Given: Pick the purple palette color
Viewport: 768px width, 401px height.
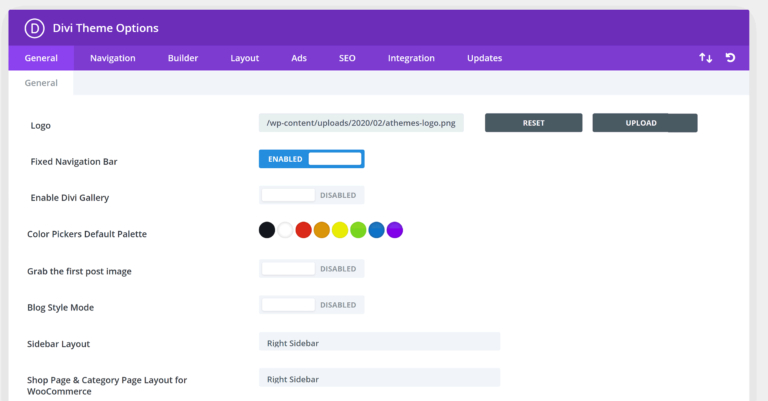Looking at the screenshot, I should [x=395, y=230].
